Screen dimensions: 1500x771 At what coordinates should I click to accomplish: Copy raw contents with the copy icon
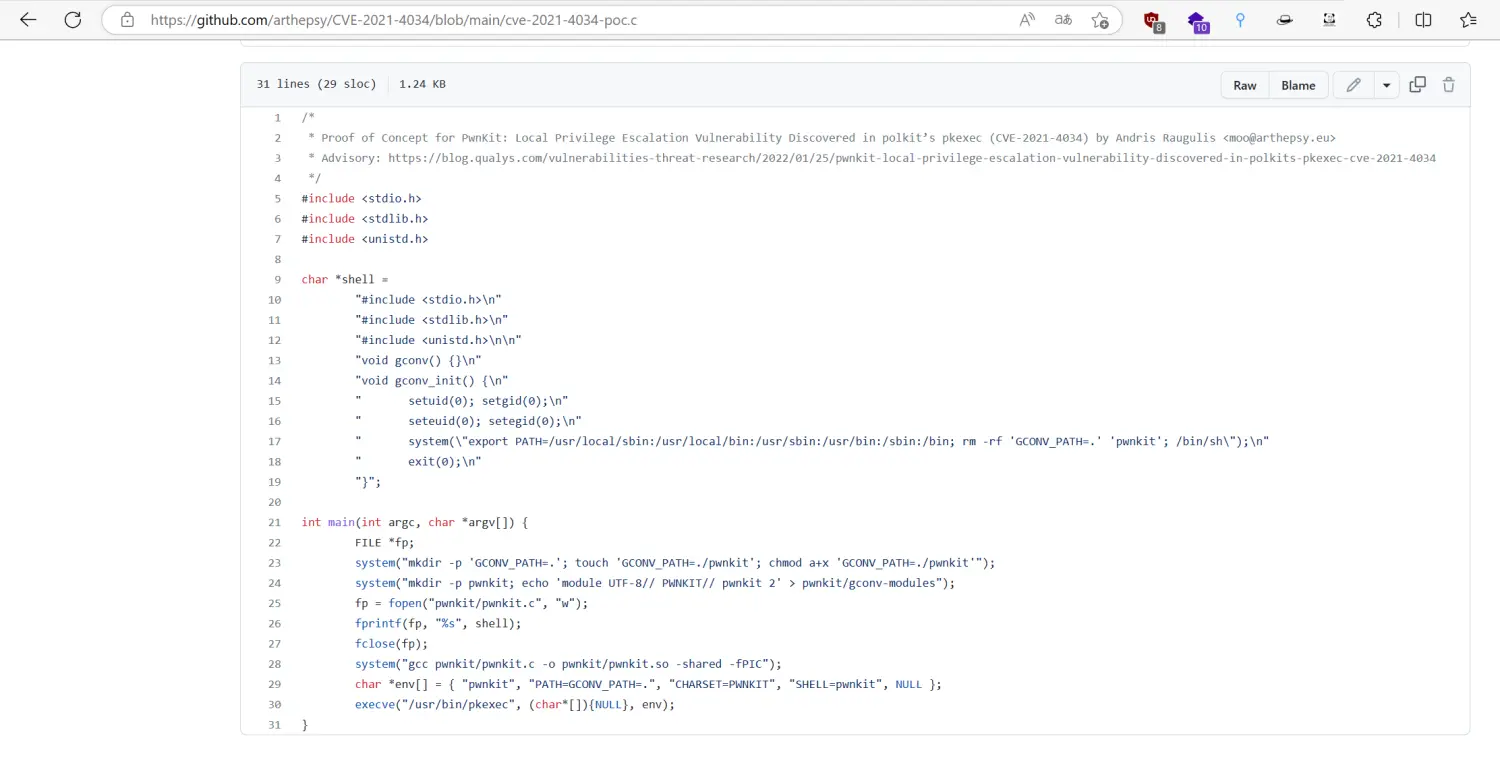[x=1417, y=85]
